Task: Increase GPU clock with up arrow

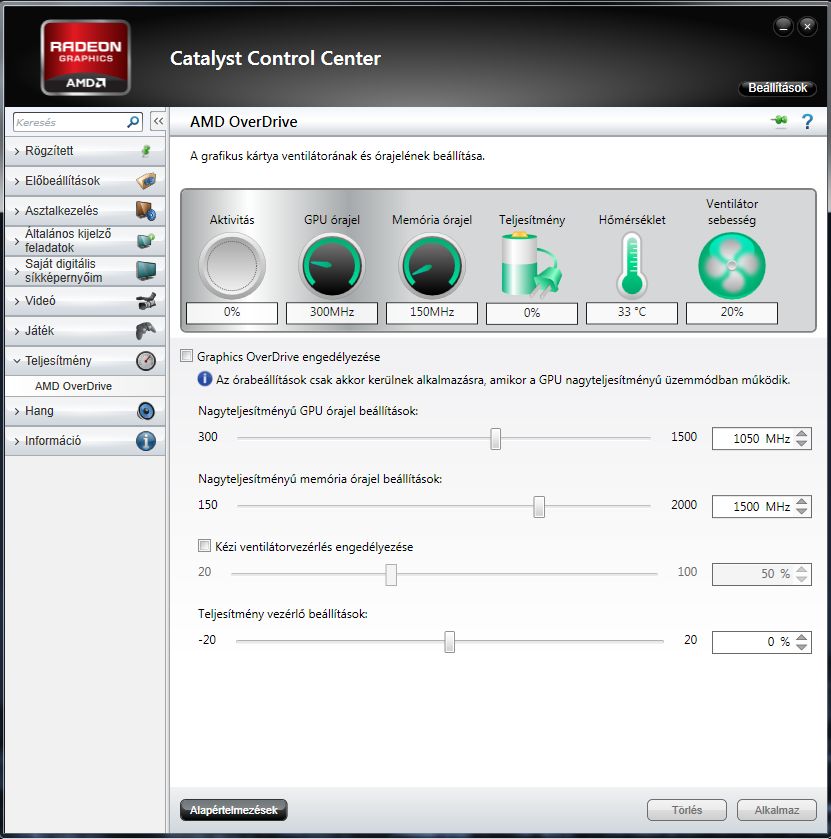Action: (802, 433)
